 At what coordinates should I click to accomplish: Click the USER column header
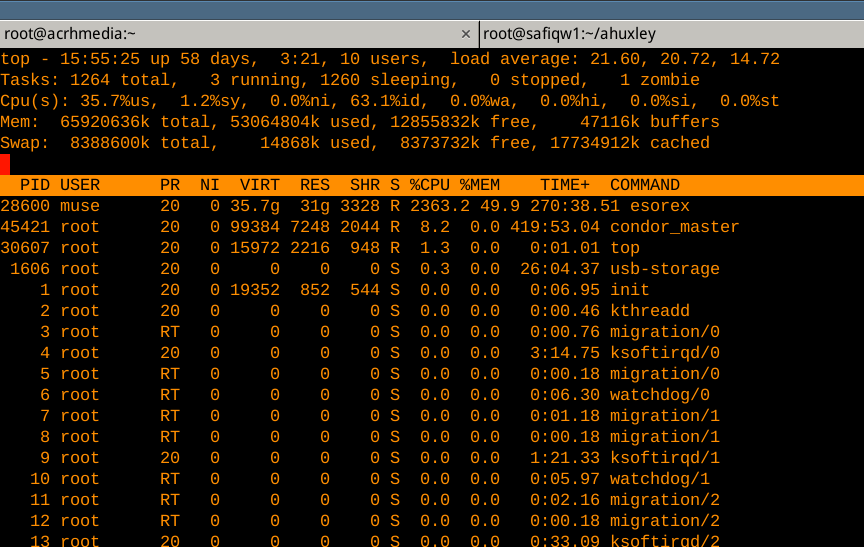80,185
